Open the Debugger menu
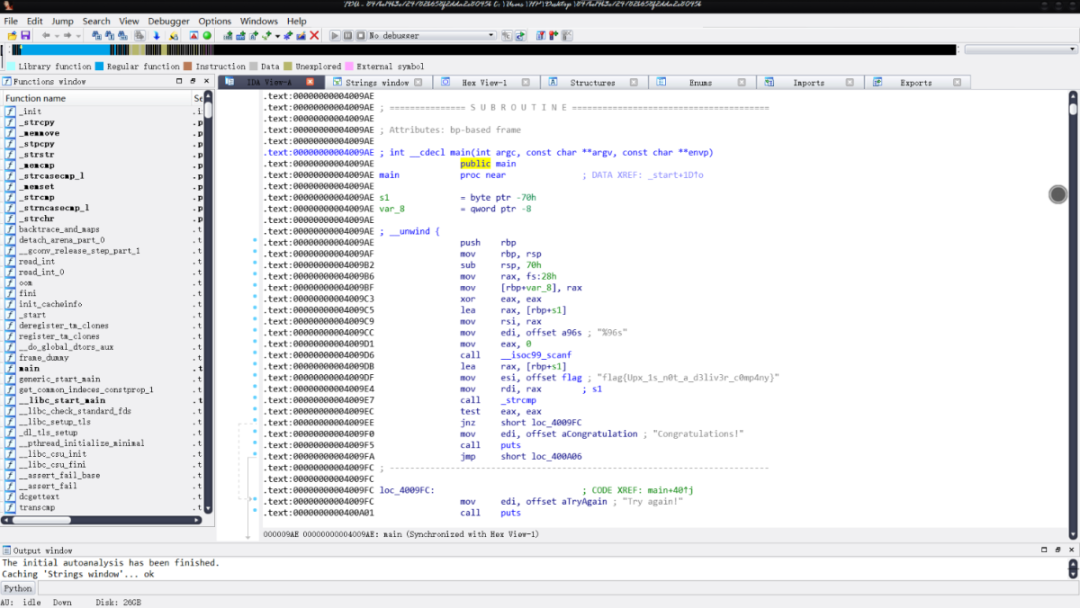 pos(168,21)
